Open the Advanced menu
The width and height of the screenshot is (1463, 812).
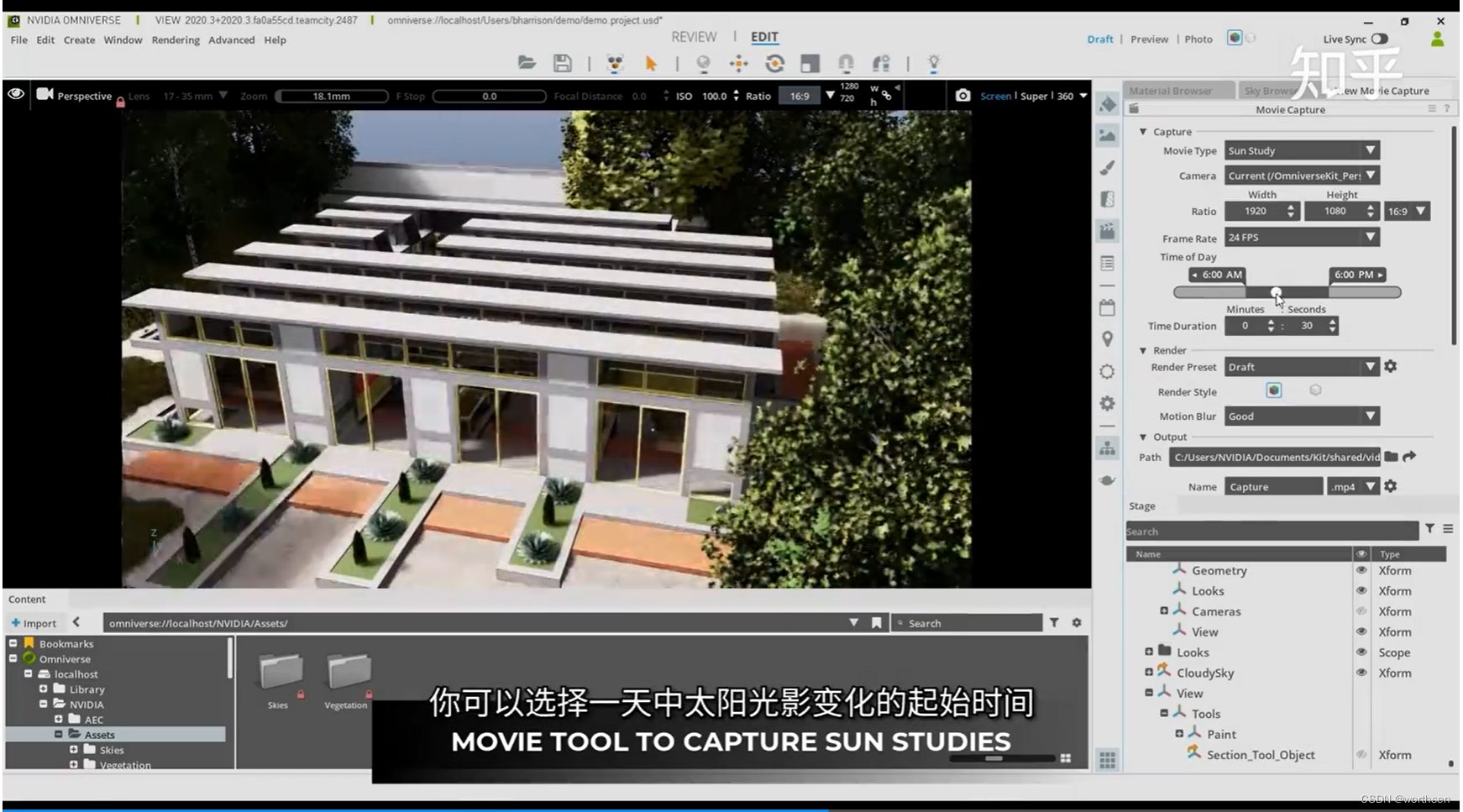232,39
